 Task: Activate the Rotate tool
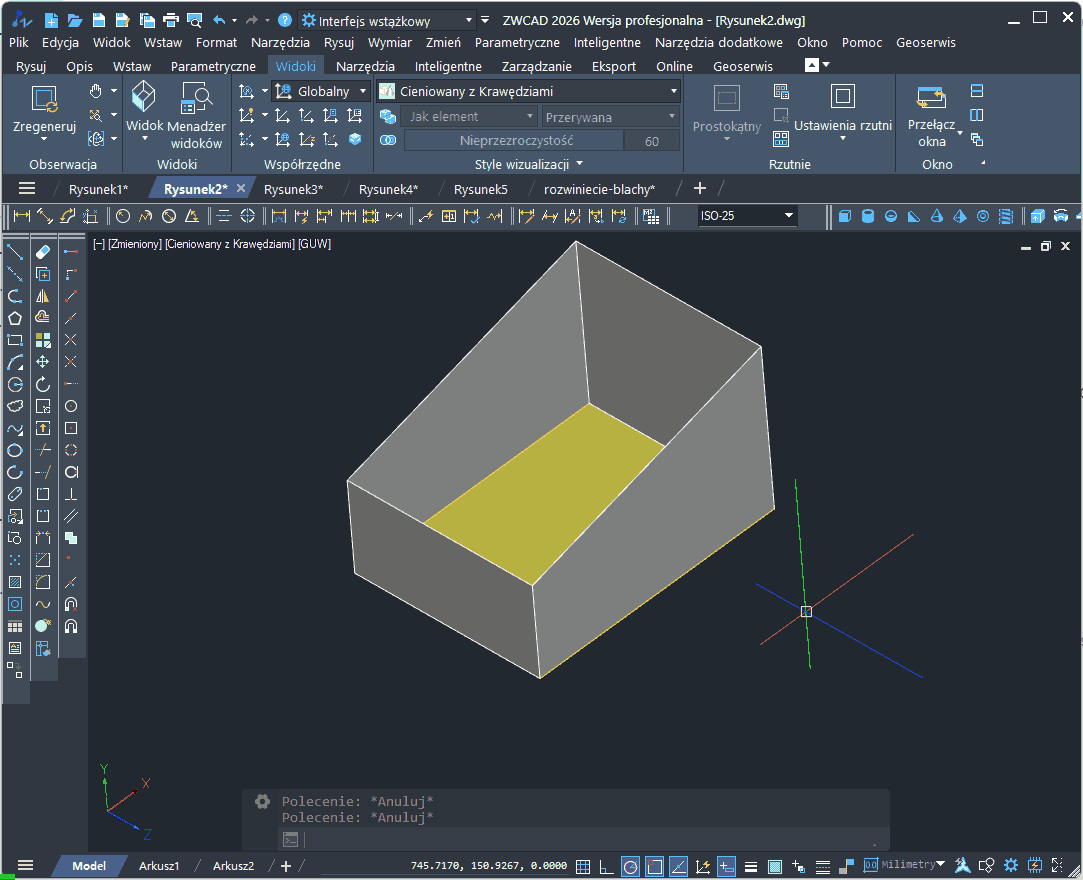coord(43,384)
